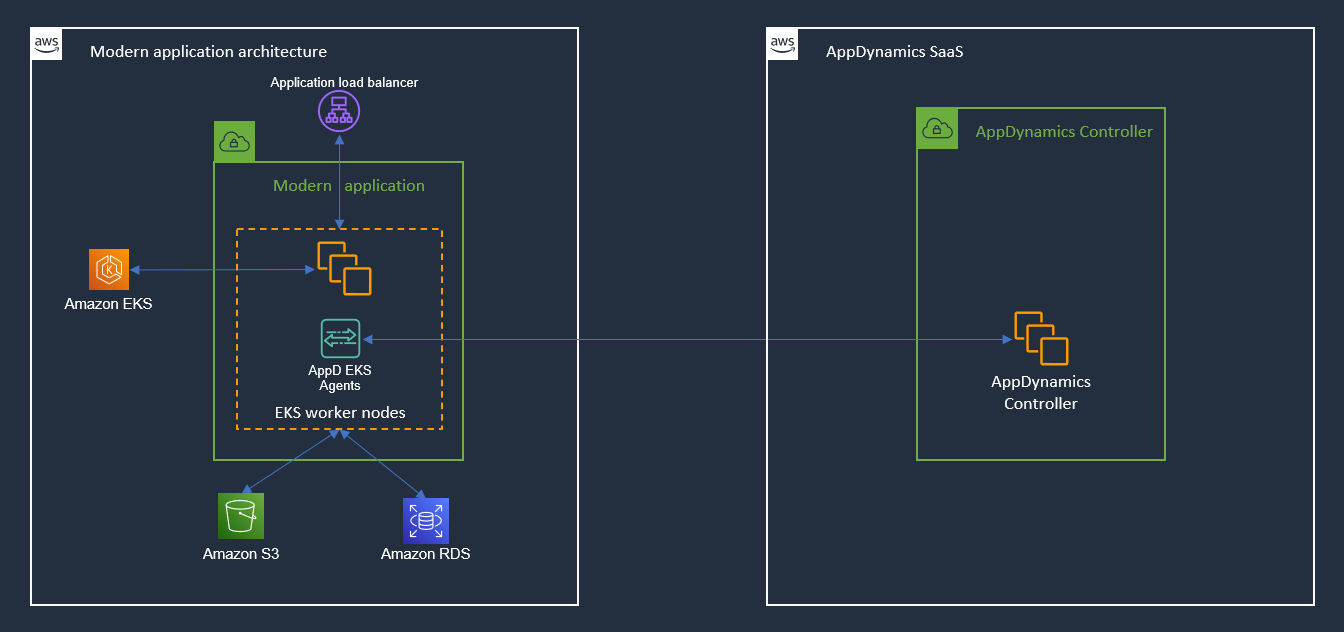Click the 'Amazon S3' text label
Screen dimensions: 1344x632
tap(240, 553)
